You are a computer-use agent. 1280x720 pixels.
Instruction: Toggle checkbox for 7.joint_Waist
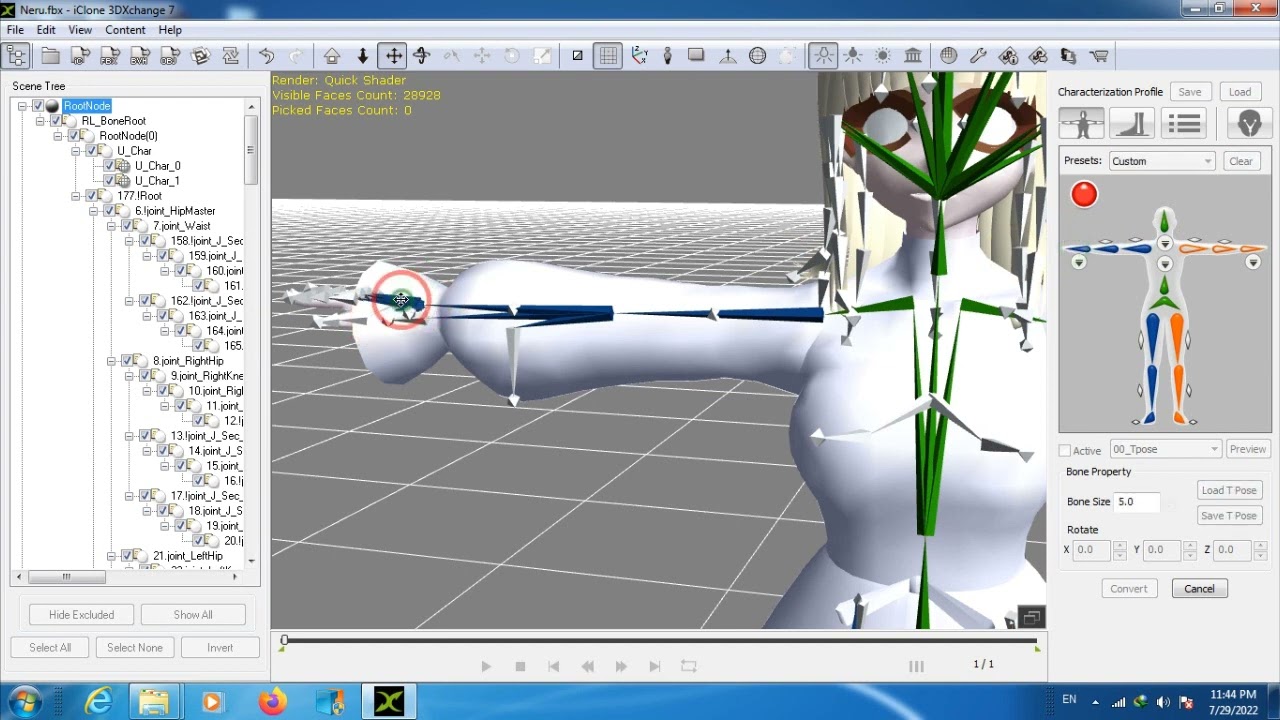(128, 226)
